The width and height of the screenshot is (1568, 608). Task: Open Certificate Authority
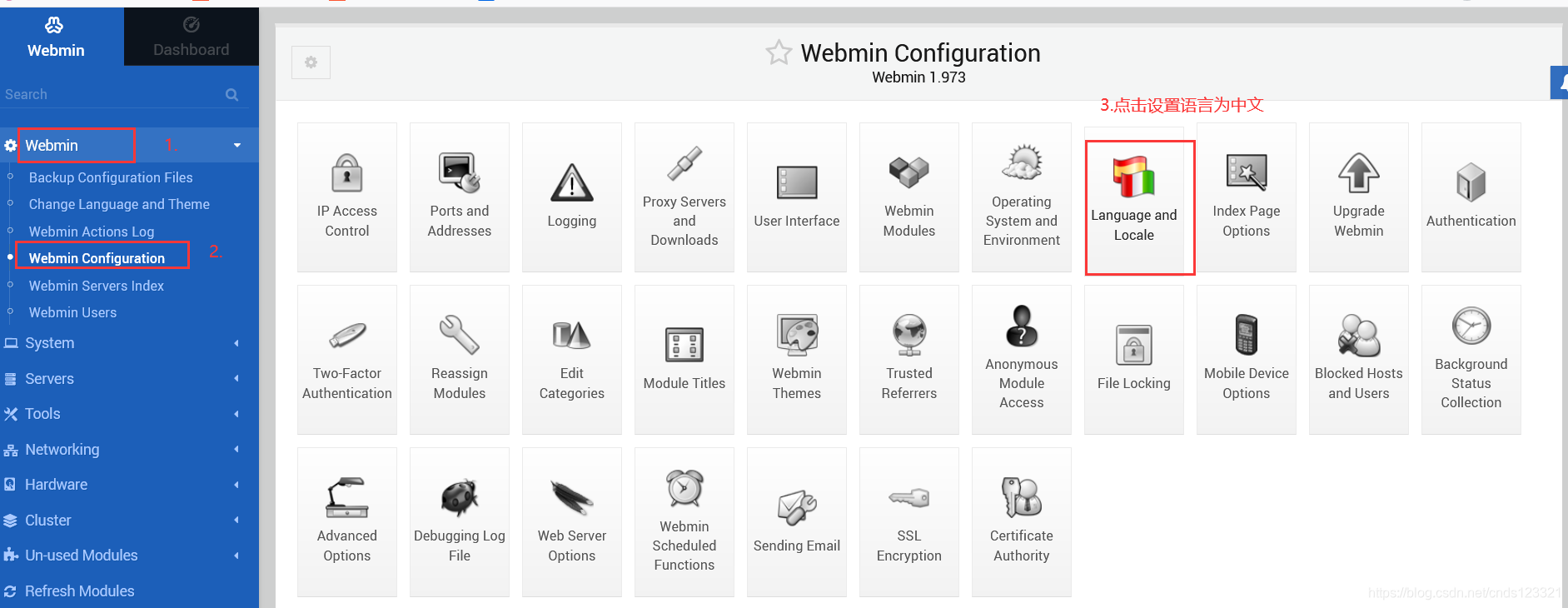tap(1022, 522)
